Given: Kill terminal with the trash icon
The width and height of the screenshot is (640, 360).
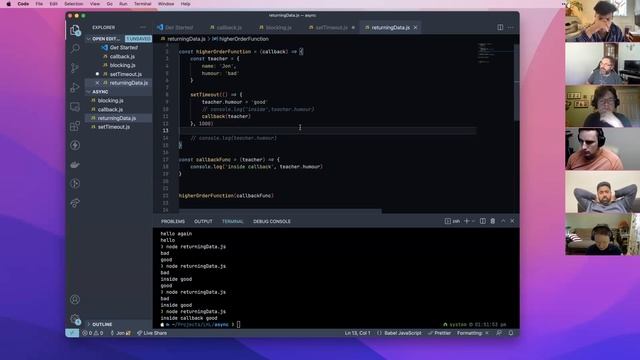Looking at the screenshot, I should click(x=493, y=221).
